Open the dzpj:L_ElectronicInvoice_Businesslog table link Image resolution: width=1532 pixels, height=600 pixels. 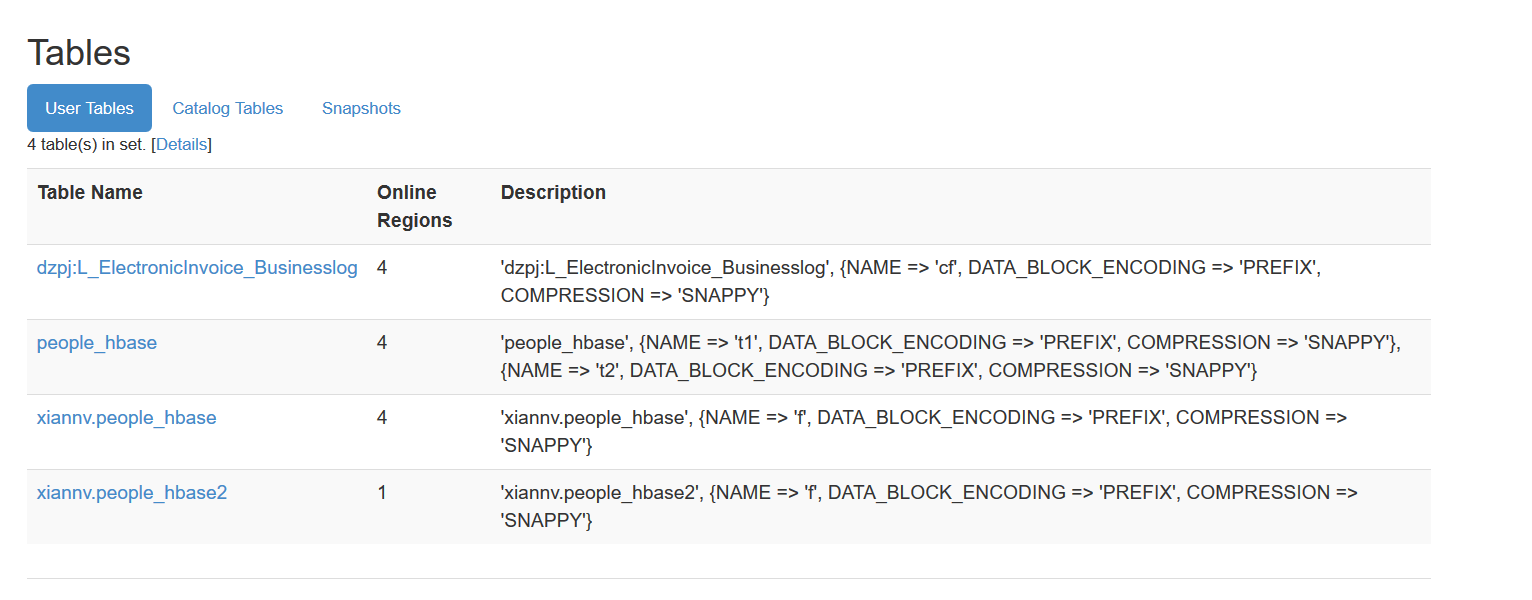pyautogui.click(x=197, y=268)
